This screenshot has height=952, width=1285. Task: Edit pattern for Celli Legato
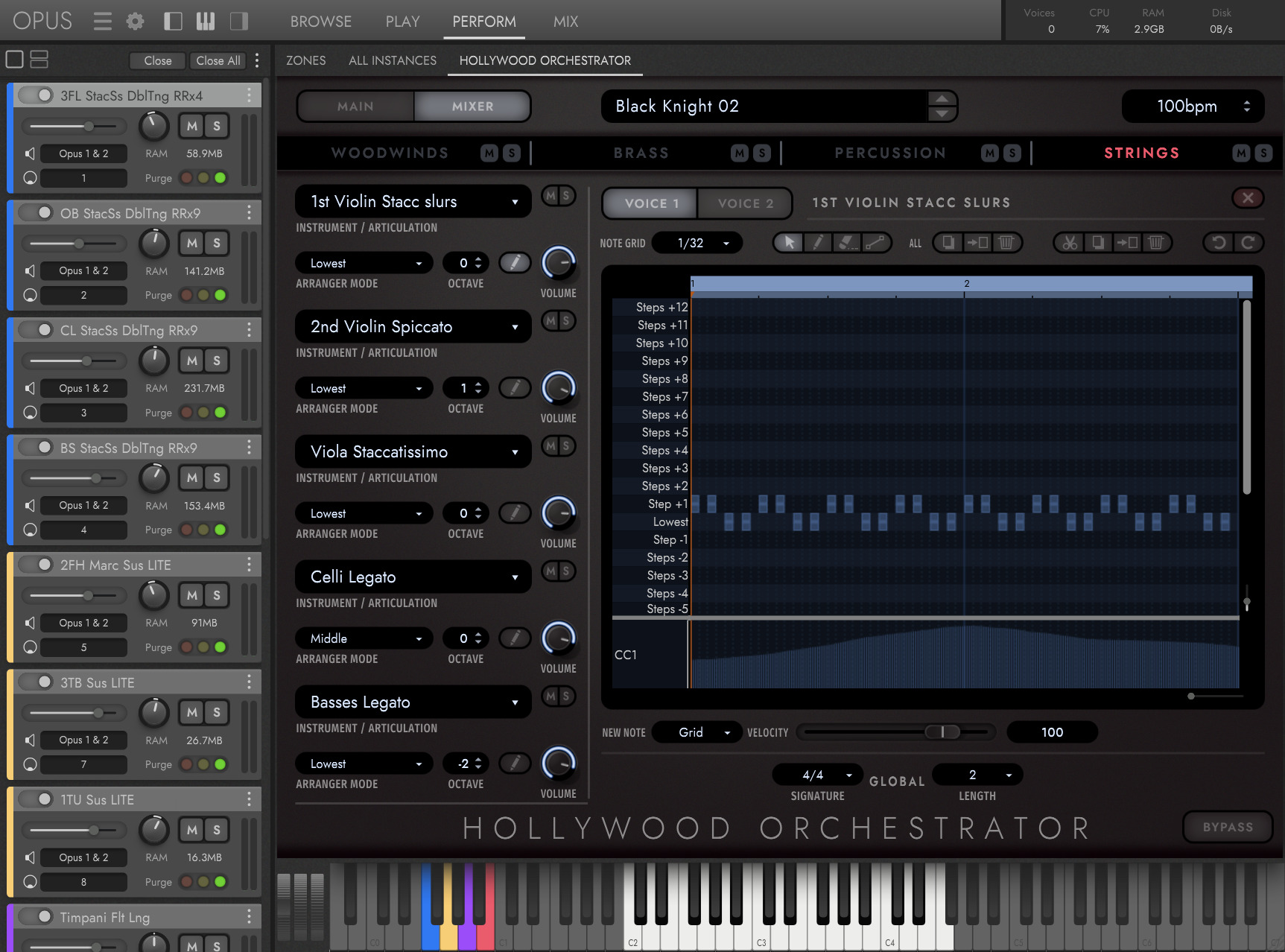tap(514, 638)
